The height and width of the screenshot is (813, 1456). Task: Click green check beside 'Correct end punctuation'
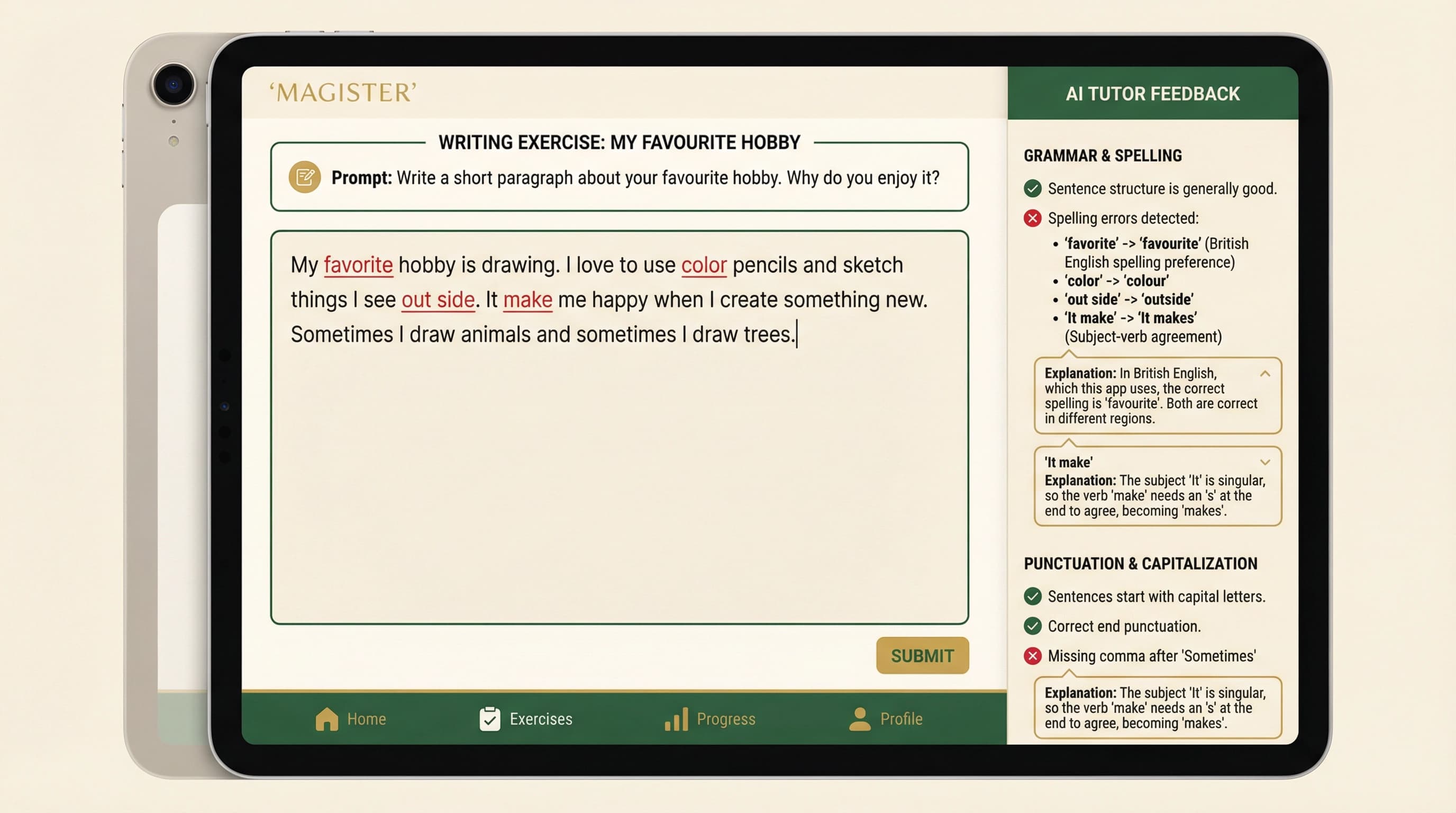click(1032, 627)
